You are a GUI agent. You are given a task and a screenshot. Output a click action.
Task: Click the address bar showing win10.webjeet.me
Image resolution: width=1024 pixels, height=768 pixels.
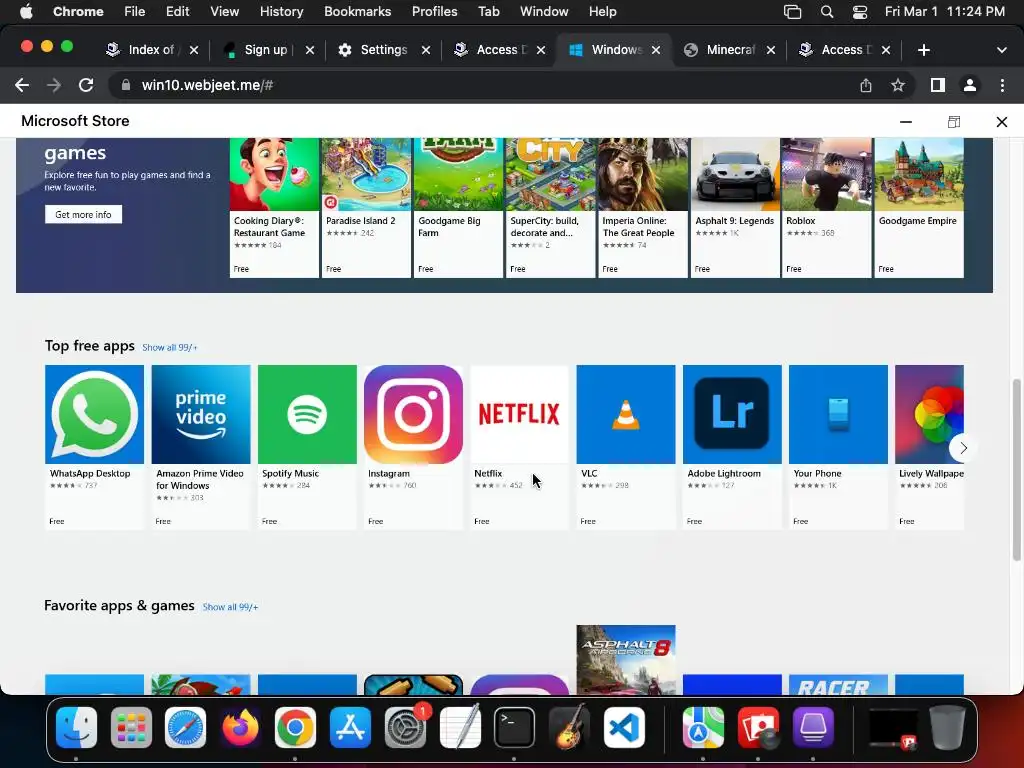(483, 85)
